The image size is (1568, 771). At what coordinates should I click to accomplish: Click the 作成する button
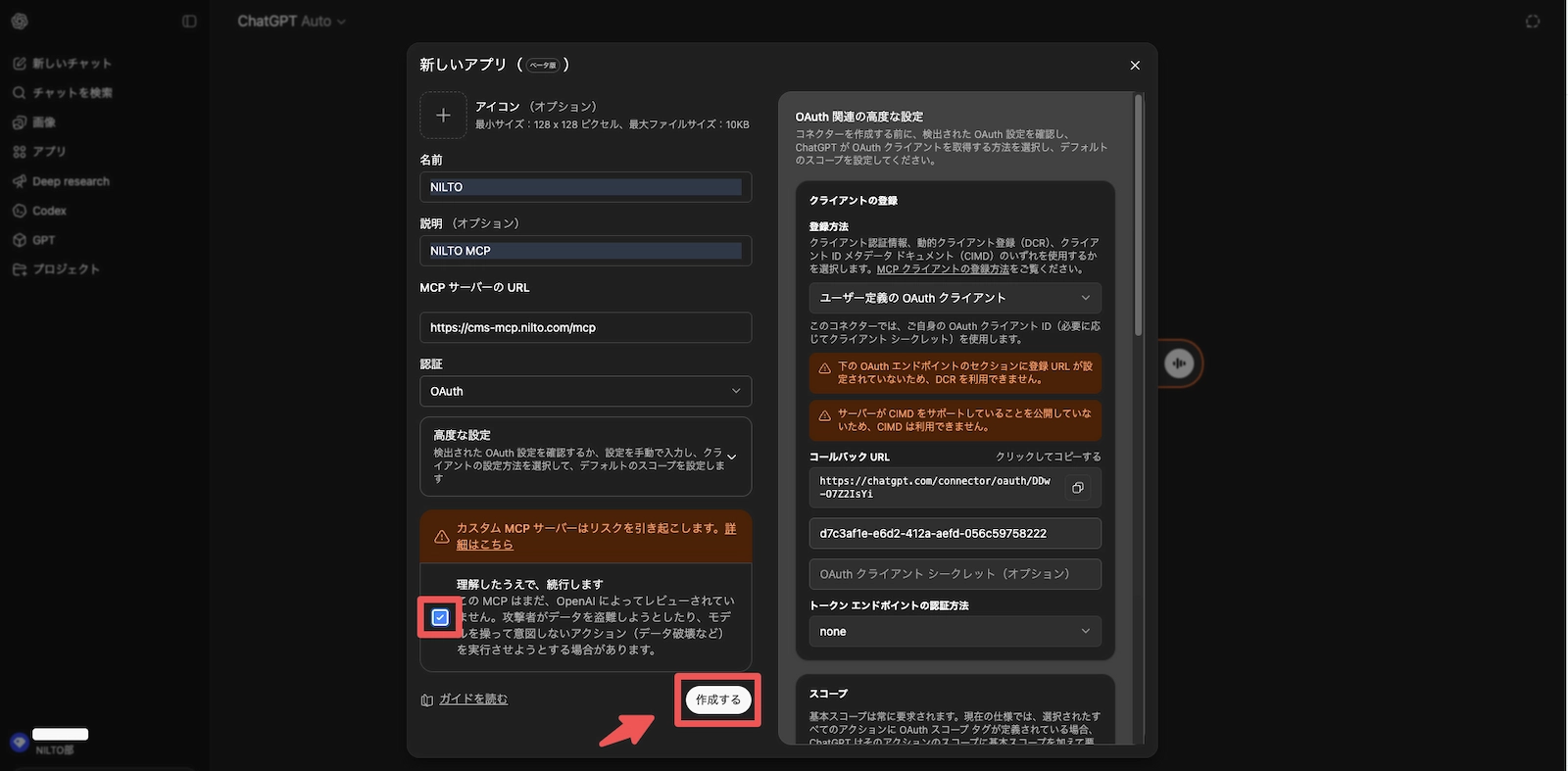(717, 699)
